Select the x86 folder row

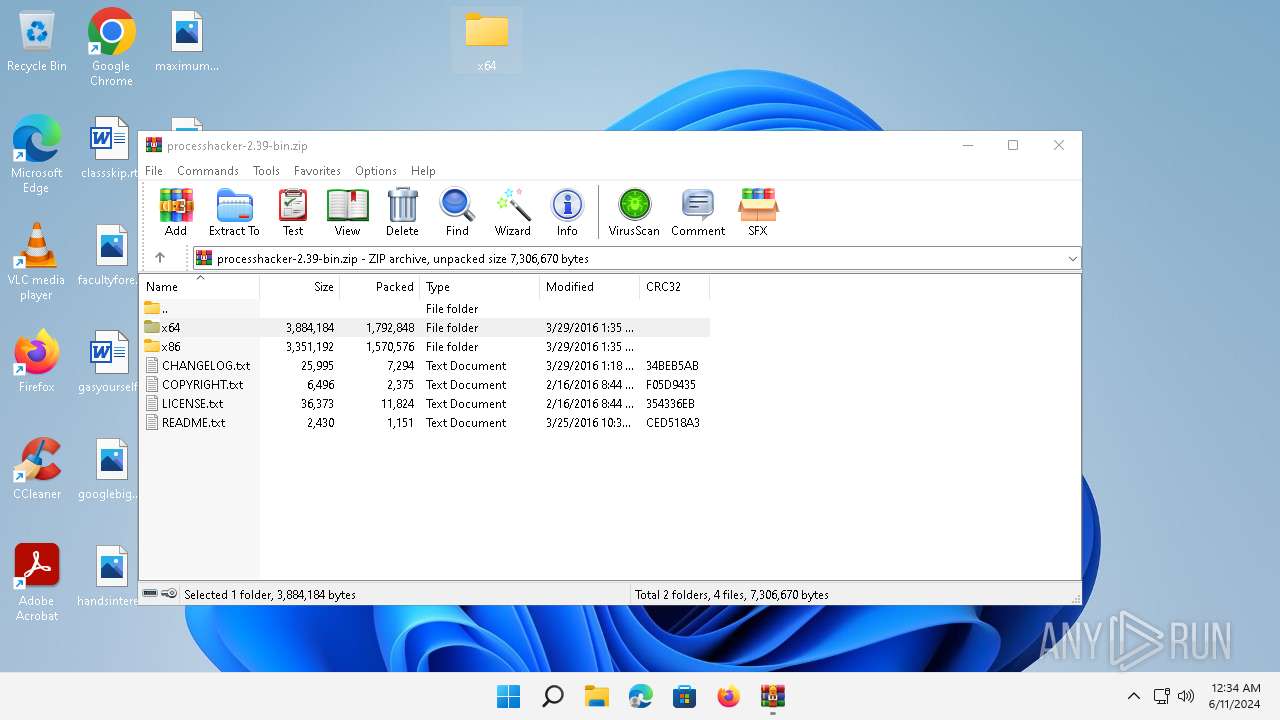pos(425,347)
